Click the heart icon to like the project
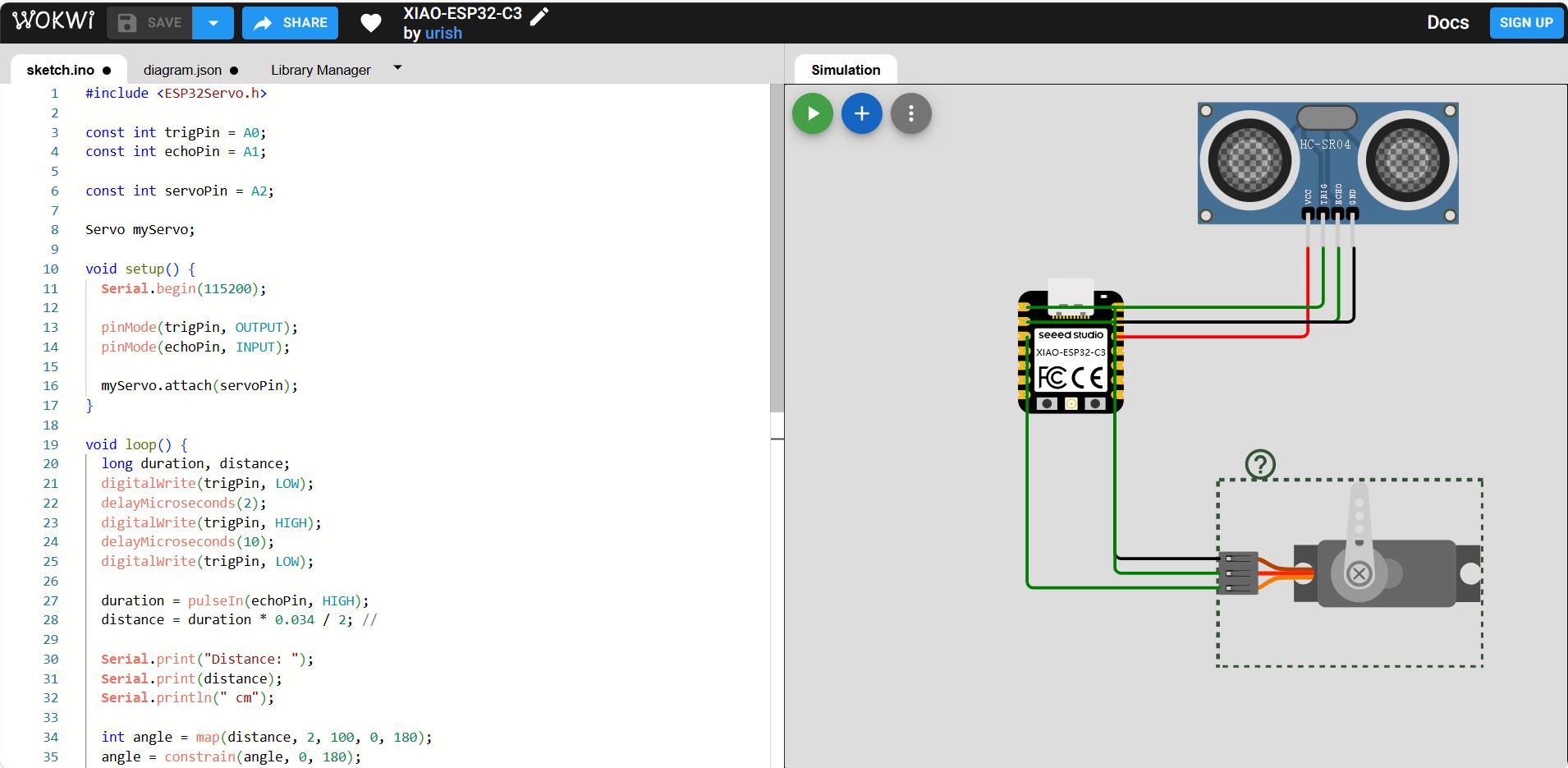The width and height of the screenshot is (1568, 768). [371, 23]
